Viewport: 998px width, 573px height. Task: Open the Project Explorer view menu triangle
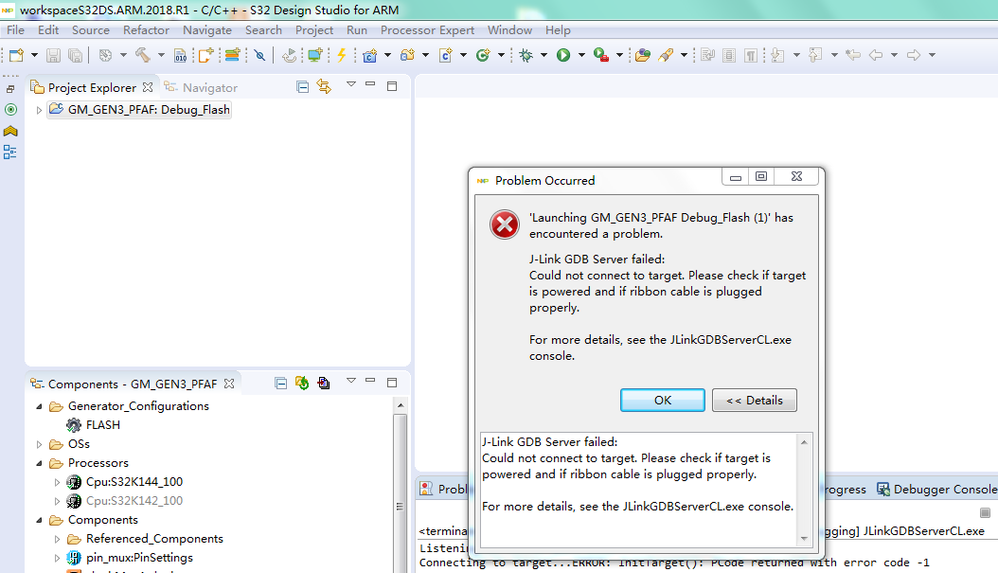(351, 84)
